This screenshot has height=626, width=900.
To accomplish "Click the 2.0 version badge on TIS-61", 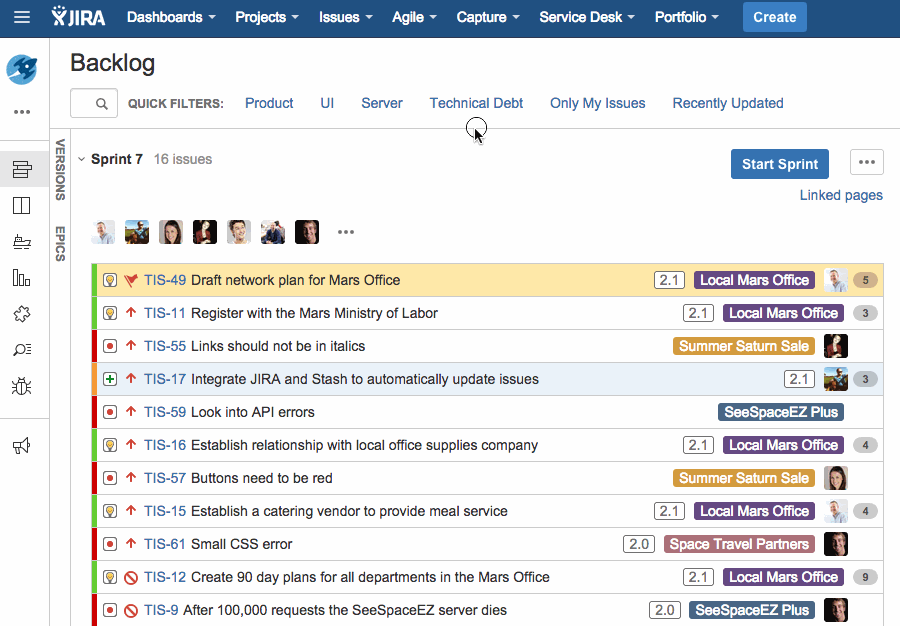I will (x=639, y=545).
